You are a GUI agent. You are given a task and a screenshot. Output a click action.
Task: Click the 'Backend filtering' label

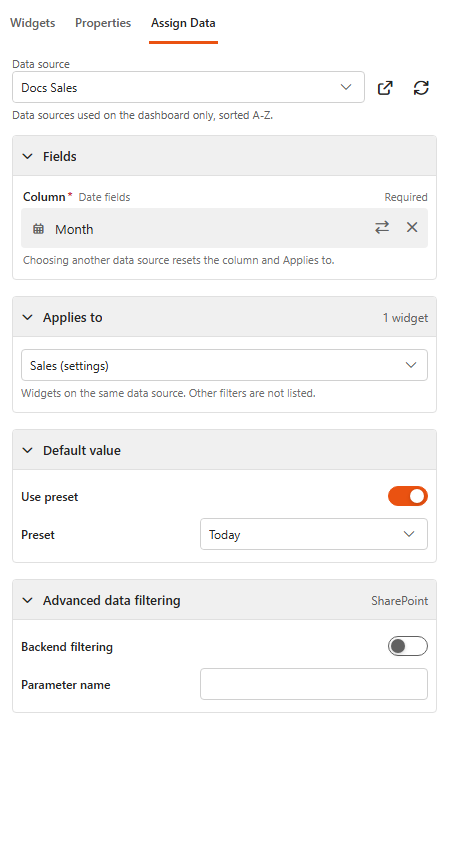click(x=67, y=647)
